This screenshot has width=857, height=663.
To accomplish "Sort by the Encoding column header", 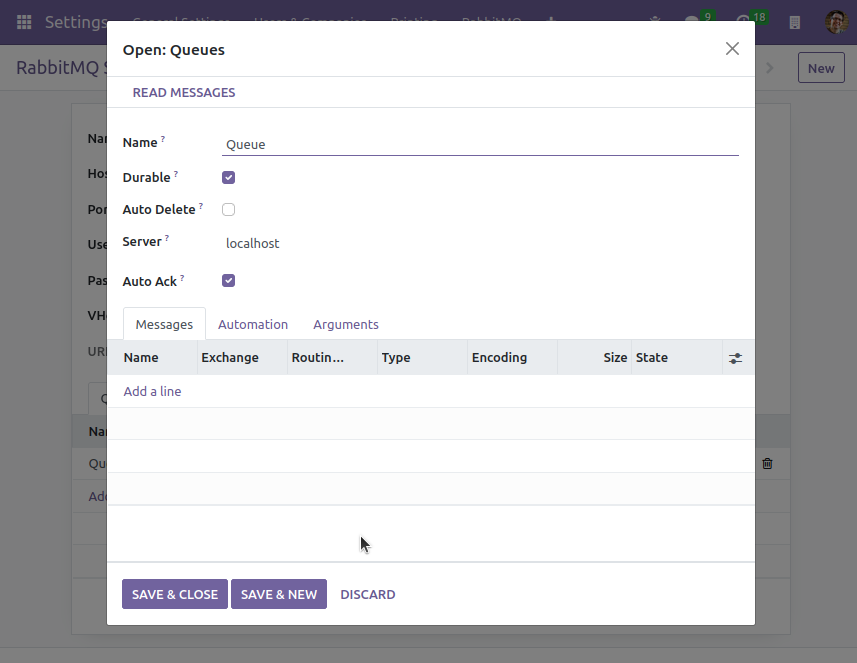I will pyautogui.click(x=513, y=357).
